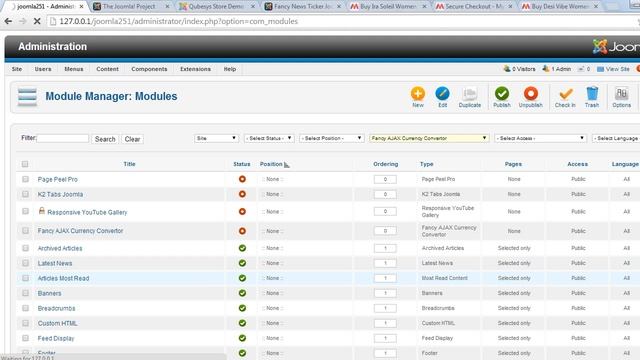
Task: Check the Fancy AJAX Currency Convertor checkbox
Action: pyautogui.click(x=25, y=231)
